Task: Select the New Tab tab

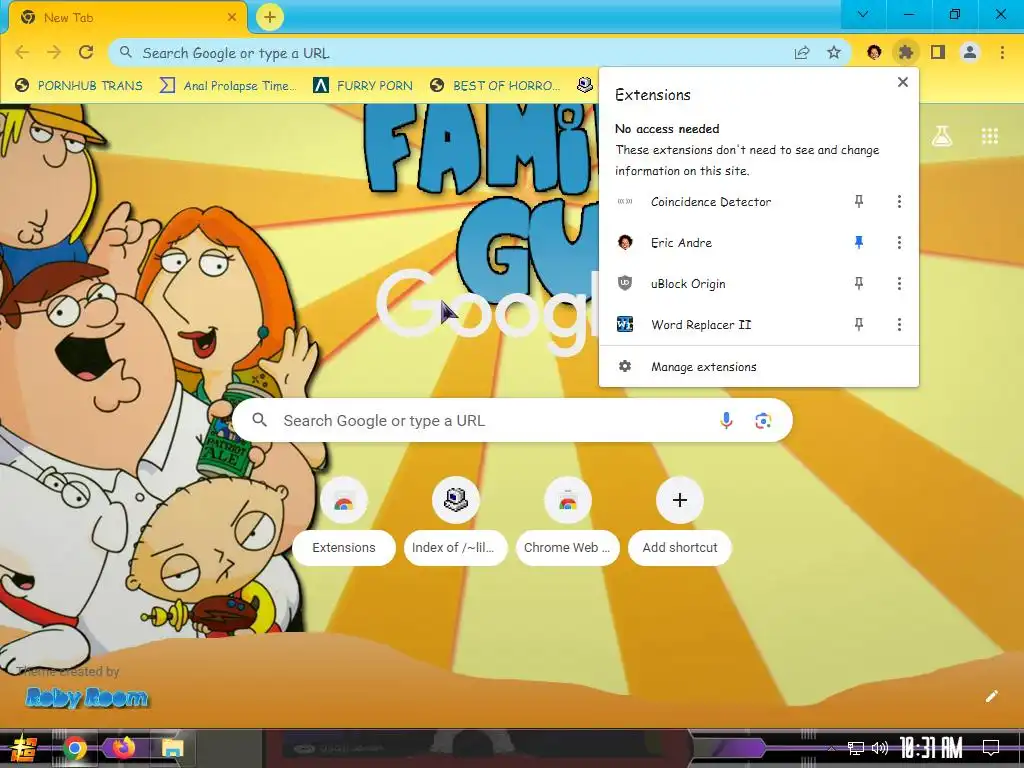Action: point(127,18)
